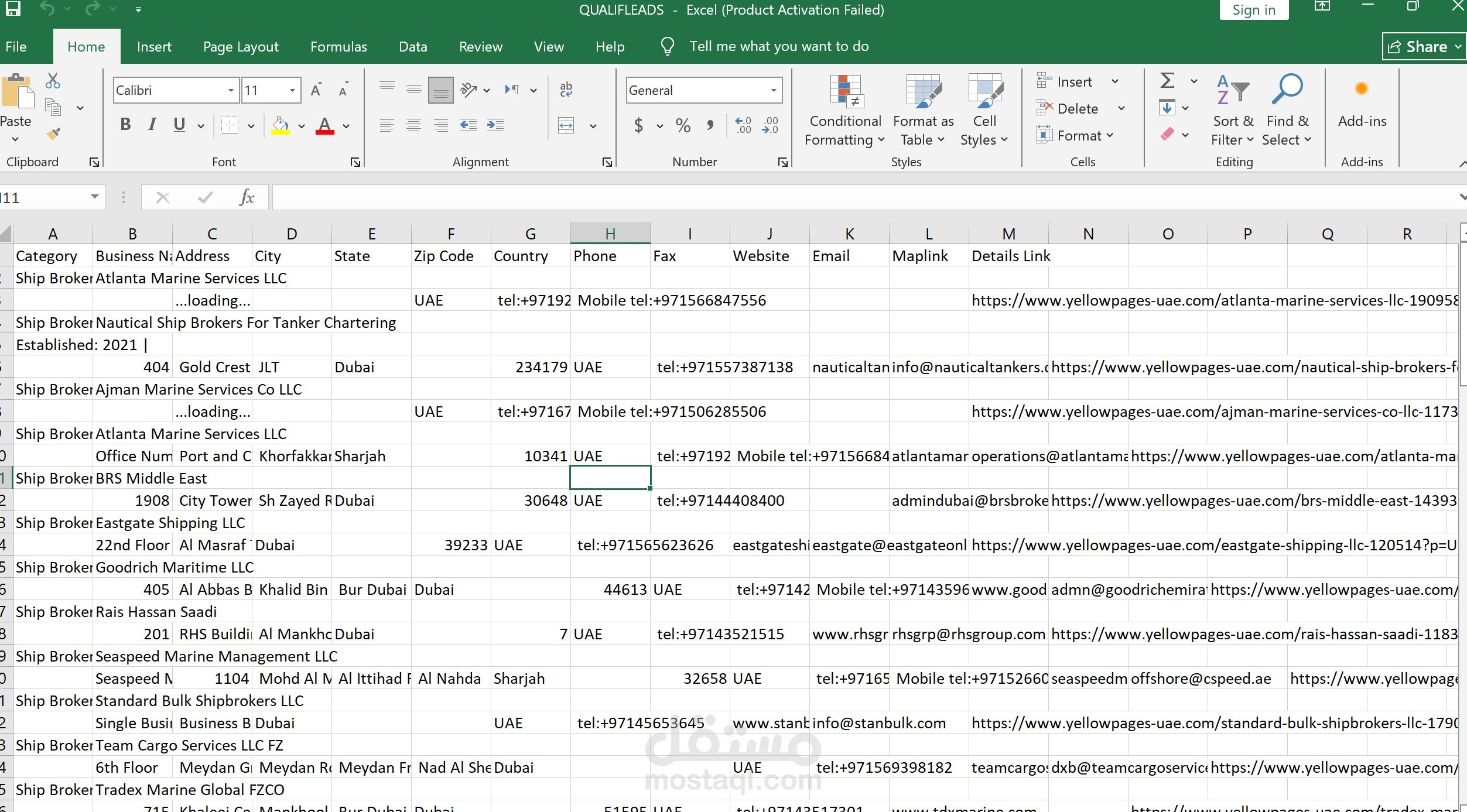1467x812 pixels.
Task: Open the Font dialog launcher
Action: pos(355,162)
